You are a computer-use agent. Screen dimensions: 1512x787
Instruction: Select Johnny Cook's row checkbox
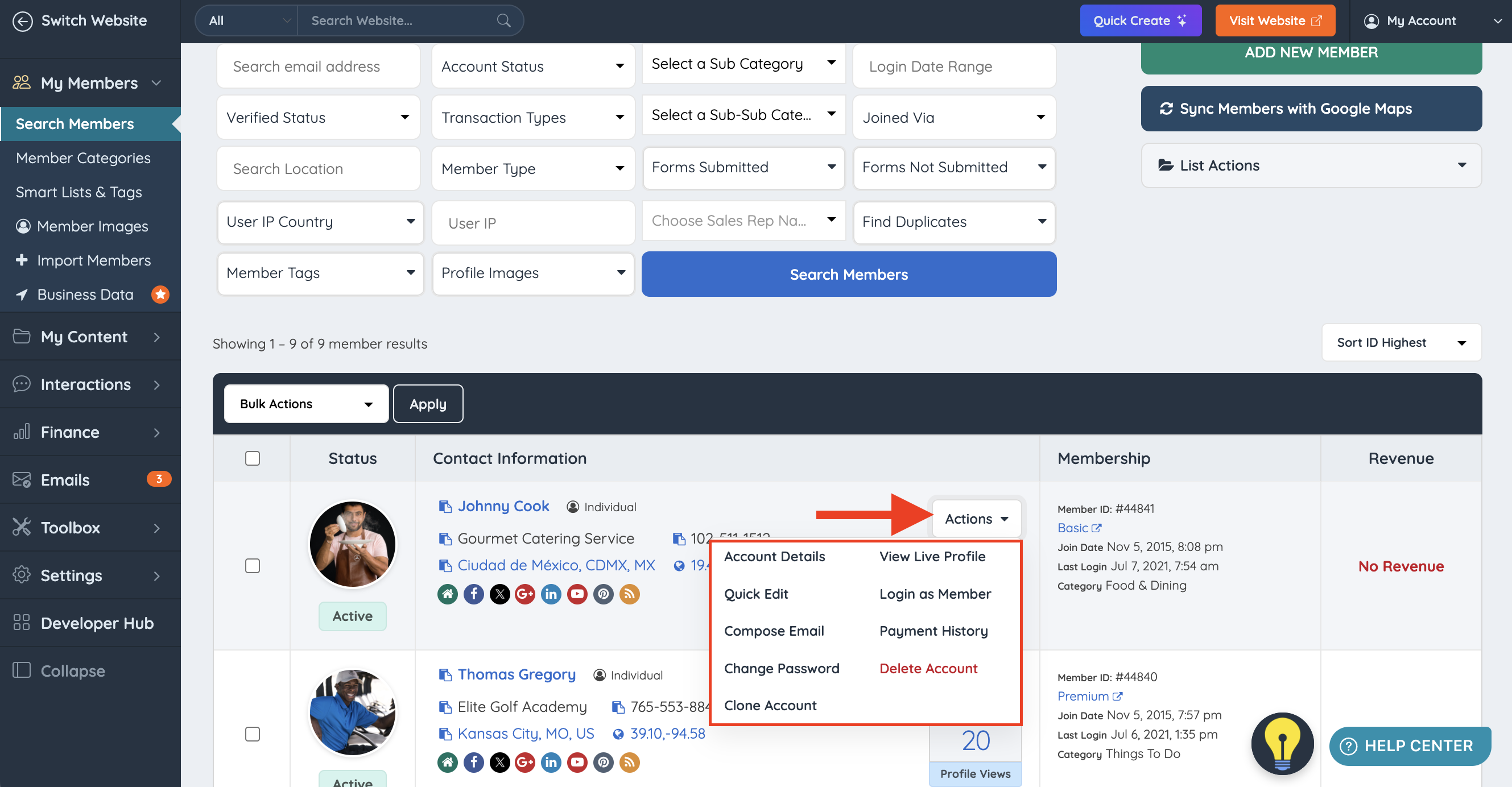tap(253, 566)
